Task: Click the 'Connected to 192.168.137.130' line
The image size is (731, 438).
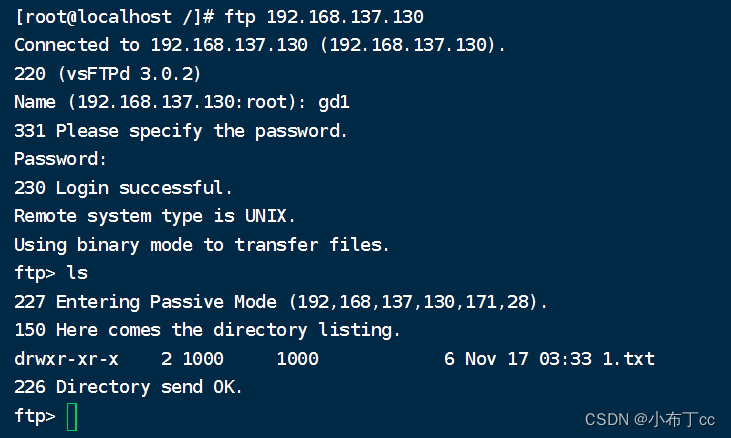Action: click(x=260, y=45)
